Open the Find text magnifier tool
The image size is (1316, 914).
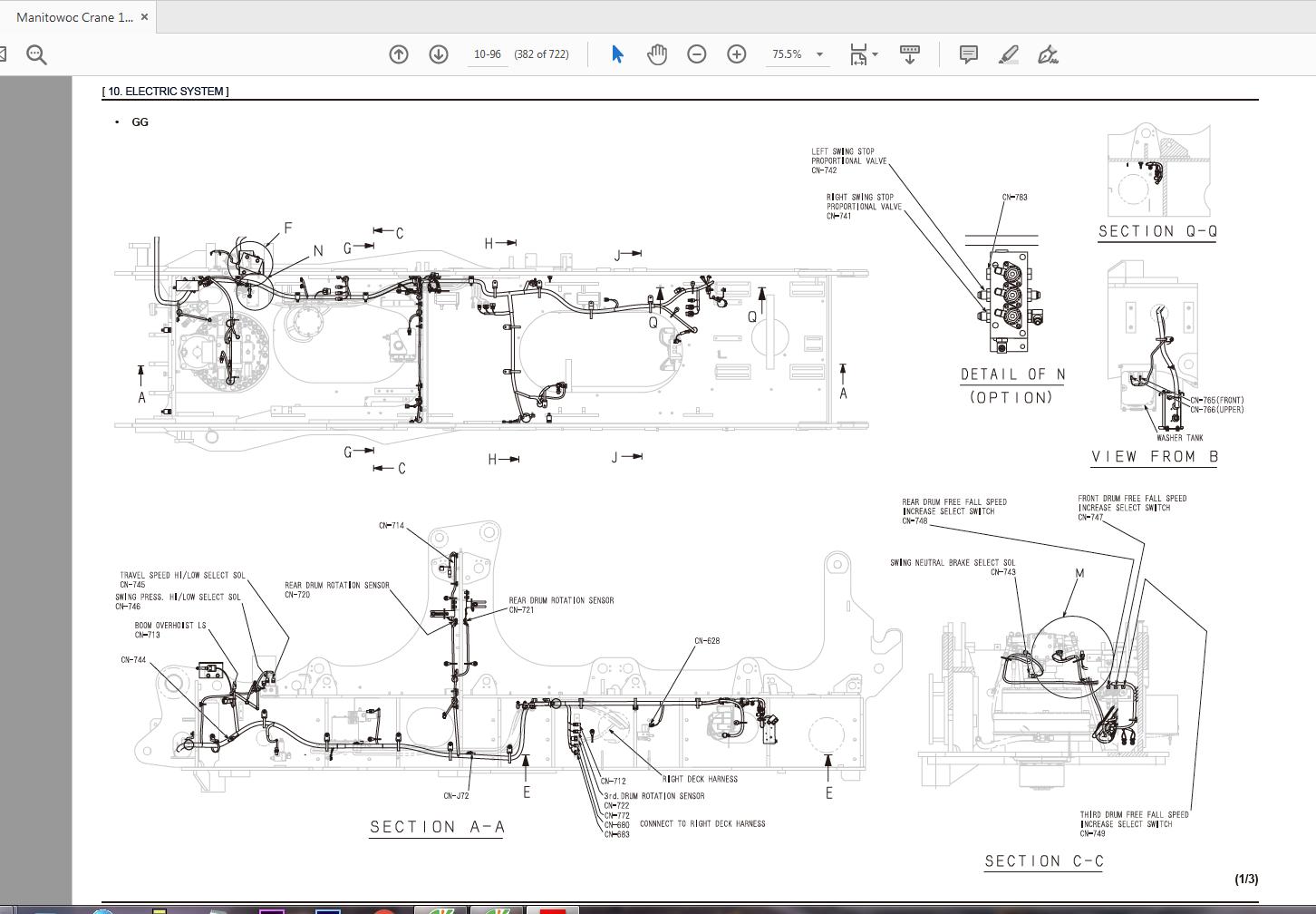tap(36, 54)
